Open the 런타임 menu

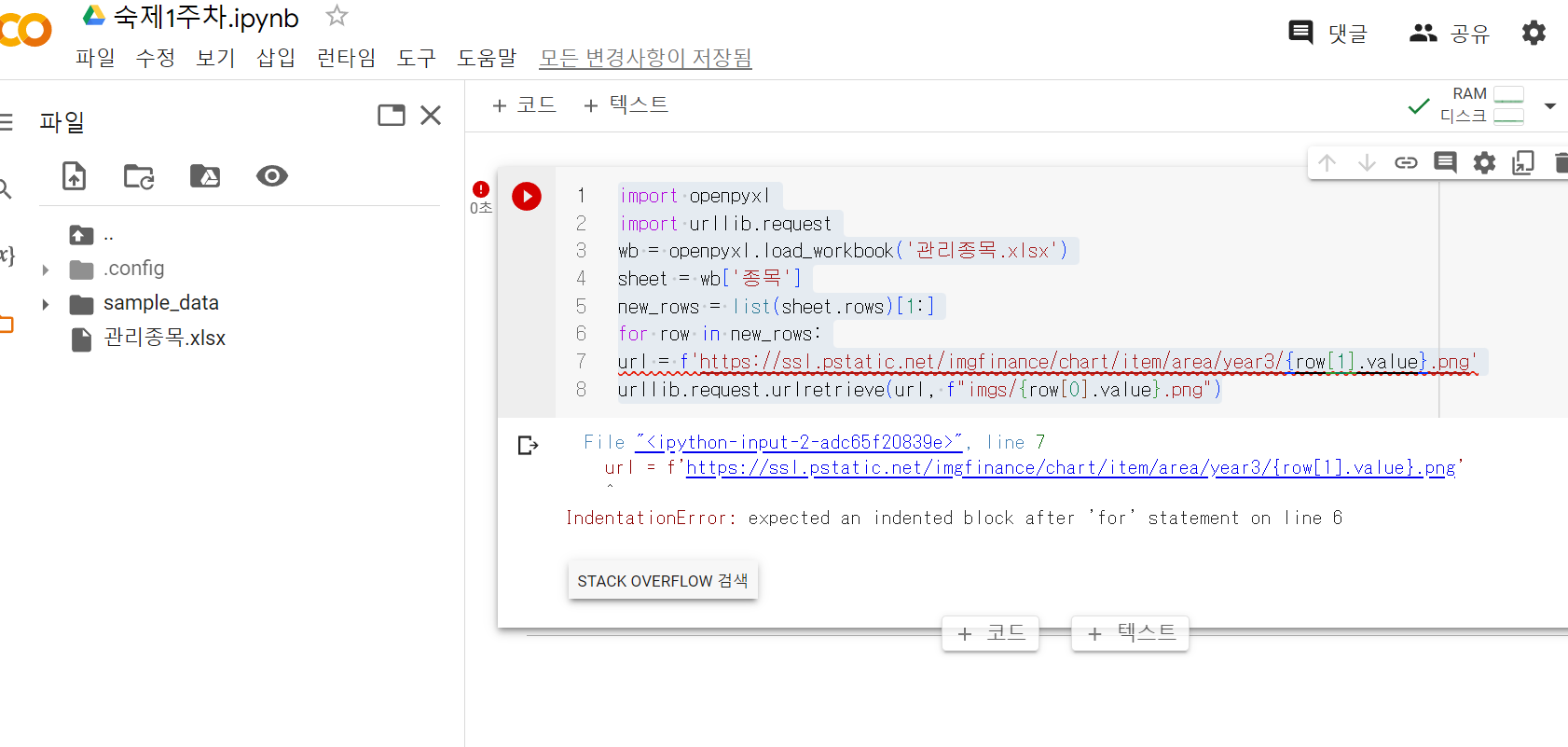coord(346,58)
